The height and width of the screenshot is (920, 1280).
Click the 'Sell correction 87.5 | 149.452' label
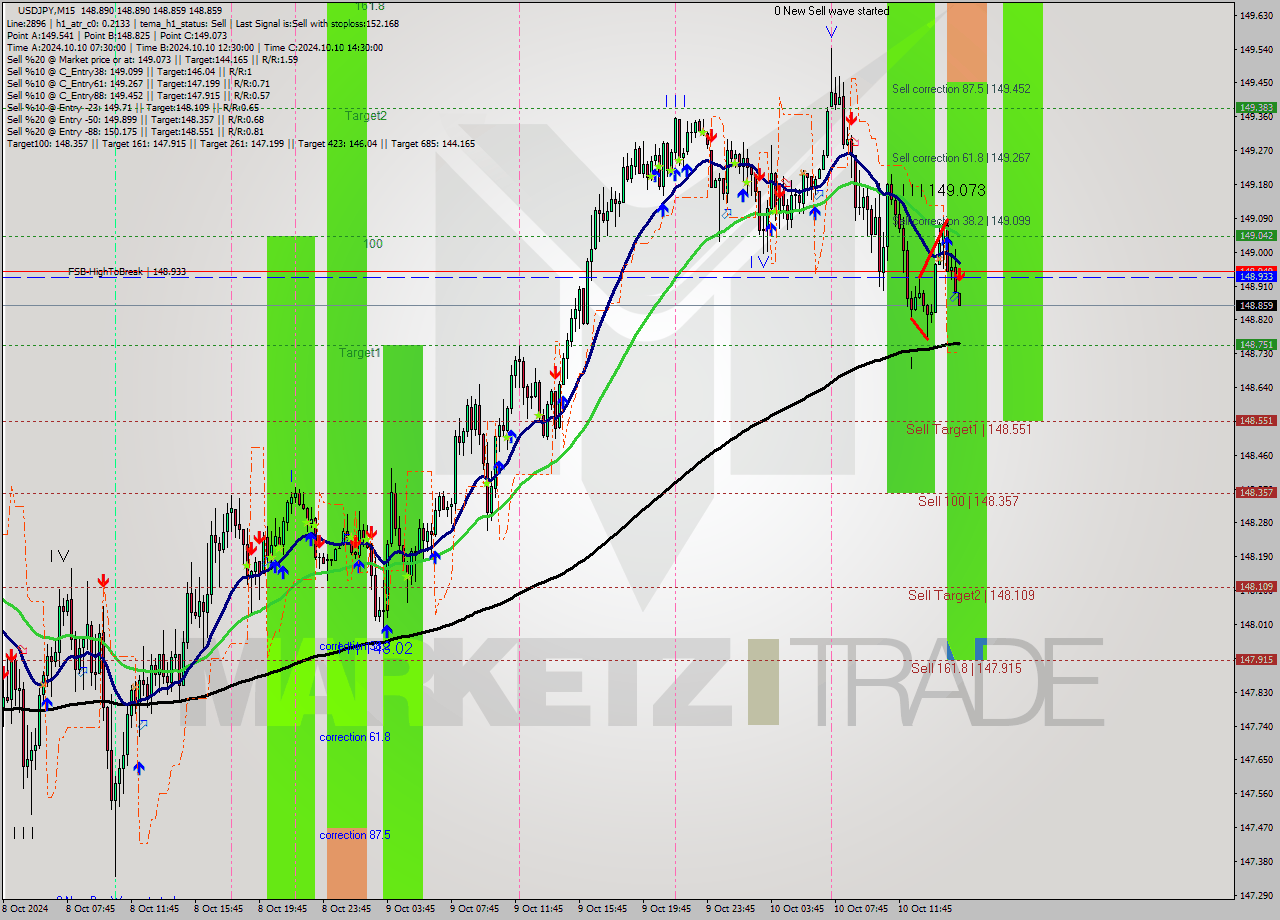coord(961,89)
